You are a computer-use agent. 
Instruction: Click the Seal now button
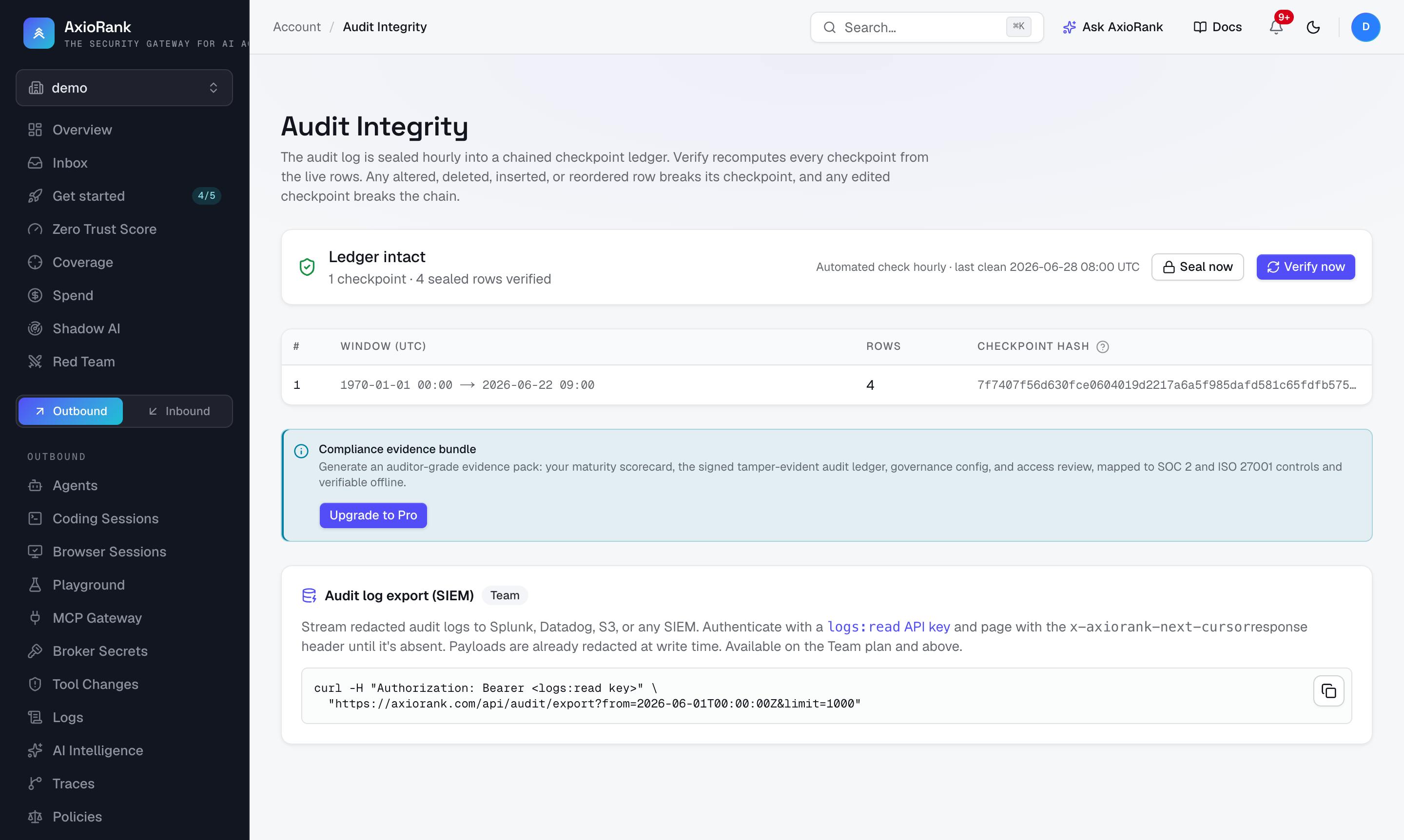(1197, 267)
